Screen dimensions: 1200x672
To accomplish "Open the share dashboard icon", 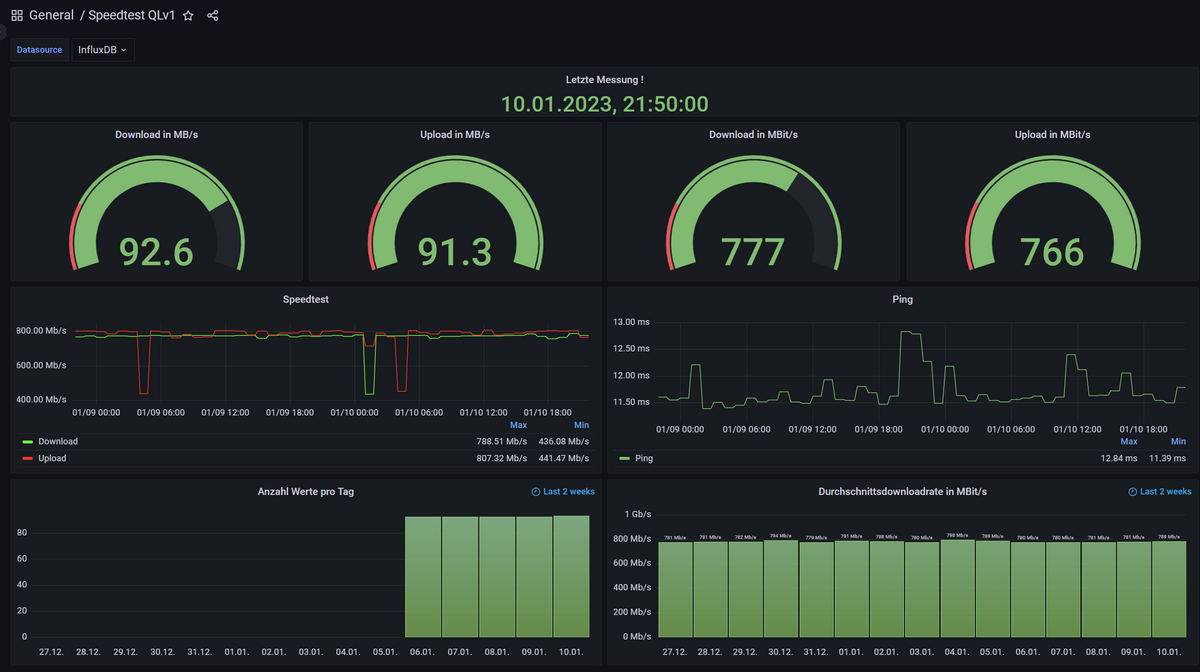I will tap(212, 16).
